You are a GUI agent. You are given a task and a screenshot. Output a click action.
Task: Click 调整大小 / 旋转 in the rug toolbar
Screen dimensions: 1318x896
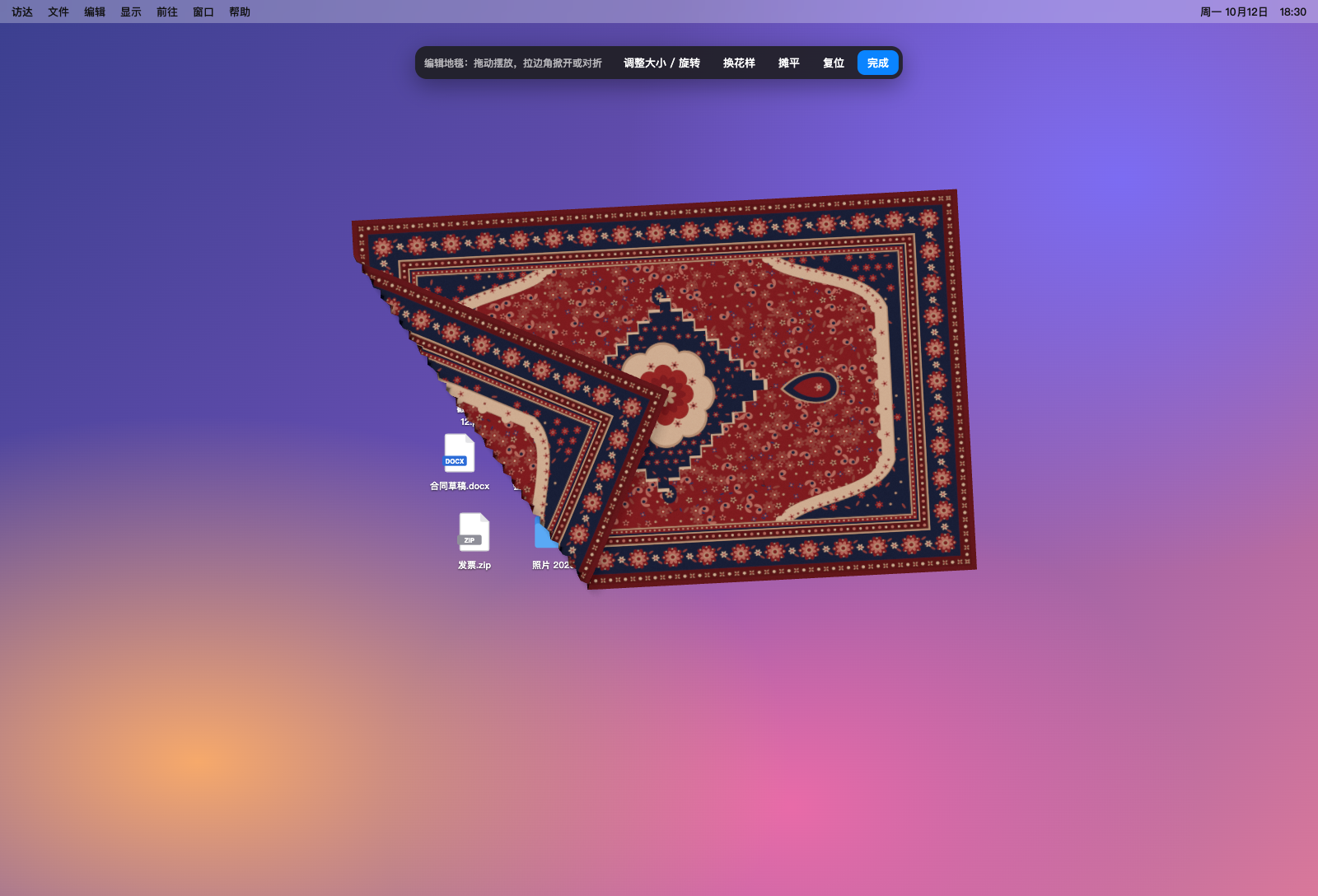(661, 63)
